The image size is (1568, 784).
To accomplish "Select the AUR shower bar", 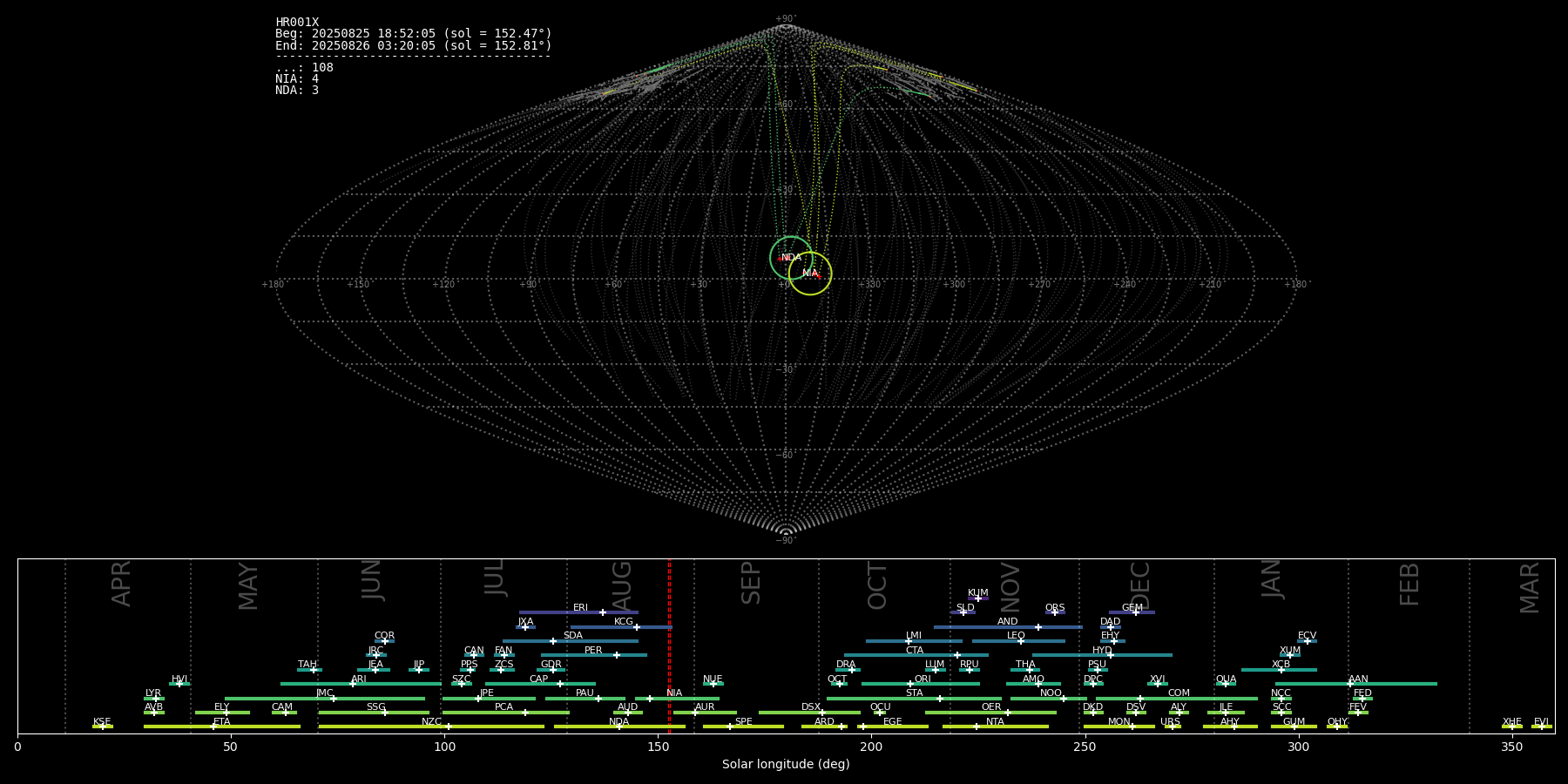I will click(705, 713).
